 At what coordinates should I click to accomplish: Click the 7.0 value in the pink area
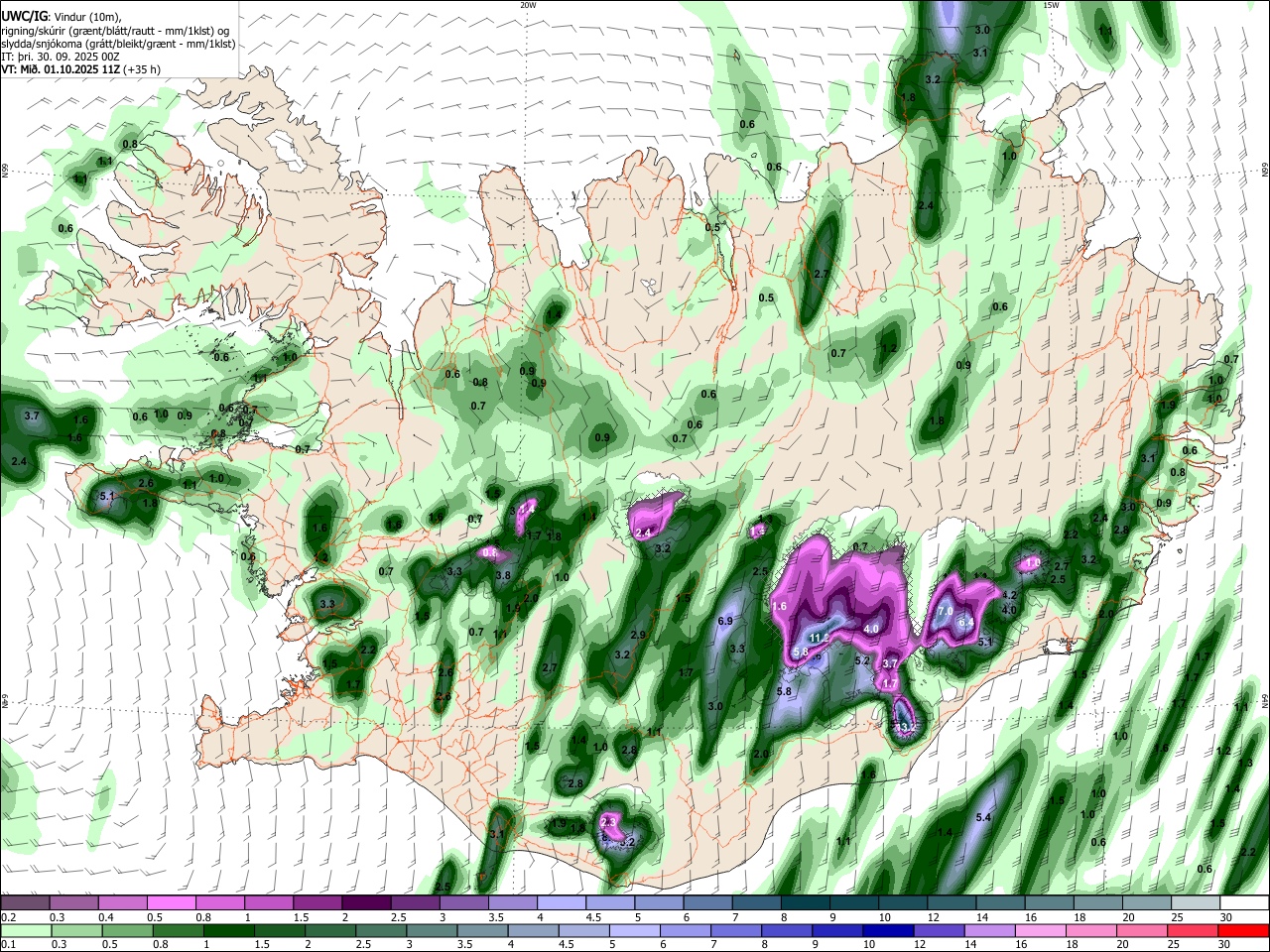[946, 611]
